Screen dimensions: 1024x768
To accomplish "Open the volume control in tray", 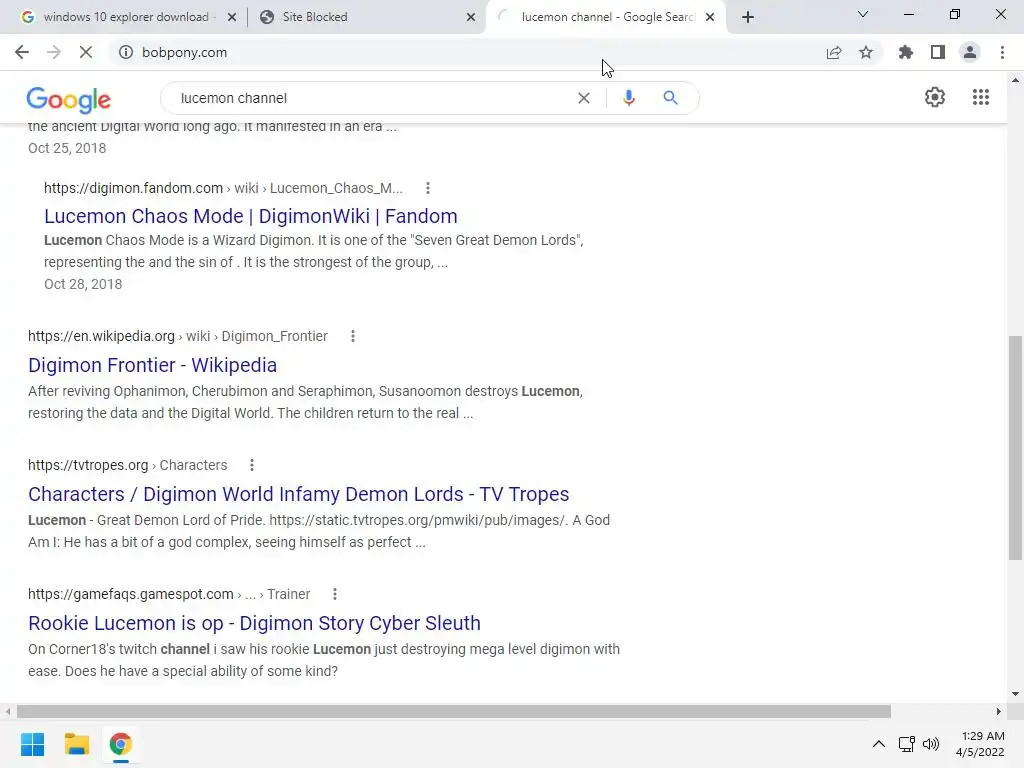I will [931, 744].
